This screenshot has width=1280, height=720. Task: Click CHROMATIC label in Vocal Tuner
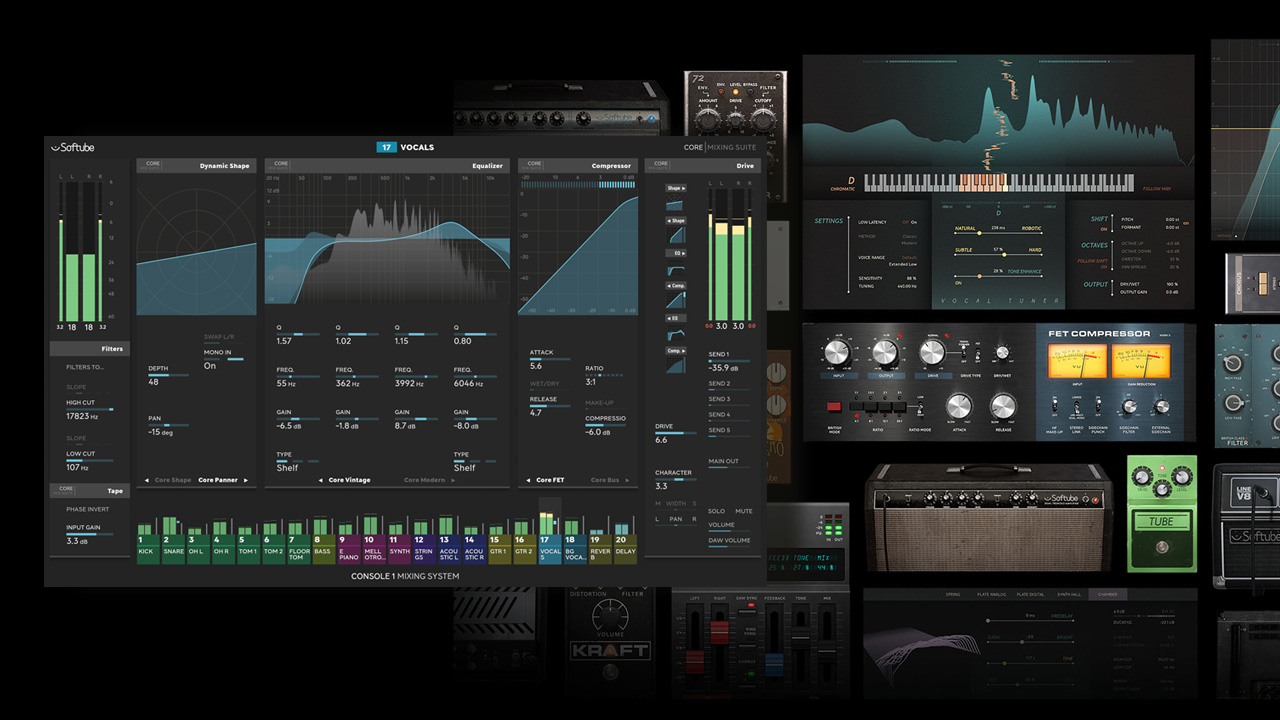point(843,187)
